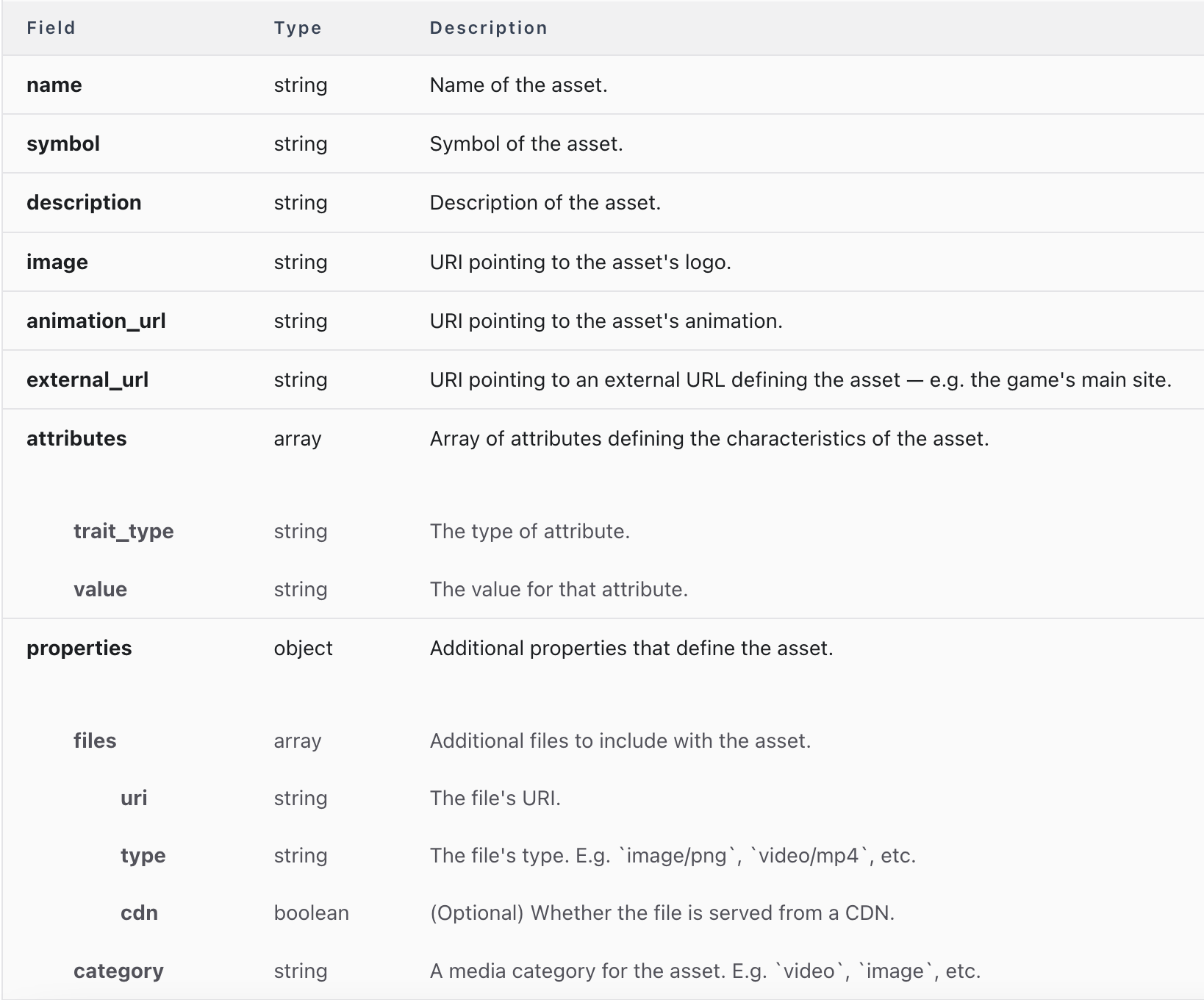This screenshot has height=1000, width=1204.
Task: Click the boolean type in cdn row
Action: [x=311, y=913]
